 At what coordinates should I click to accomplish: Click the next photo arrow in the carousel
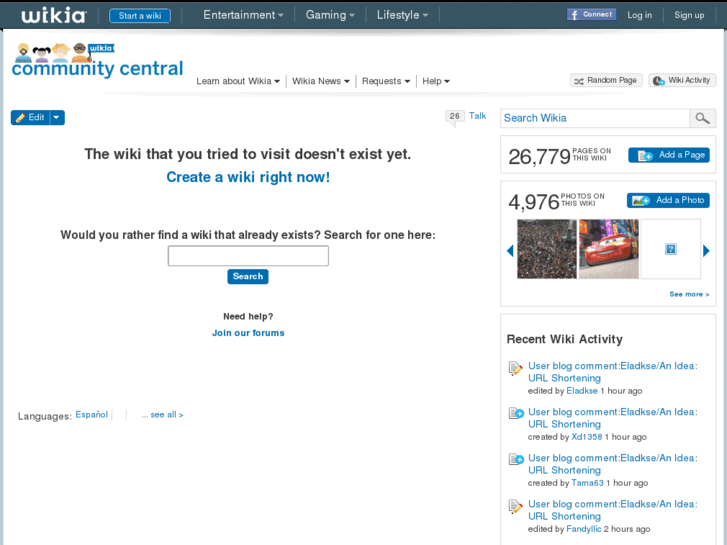(x=706, y=251)
